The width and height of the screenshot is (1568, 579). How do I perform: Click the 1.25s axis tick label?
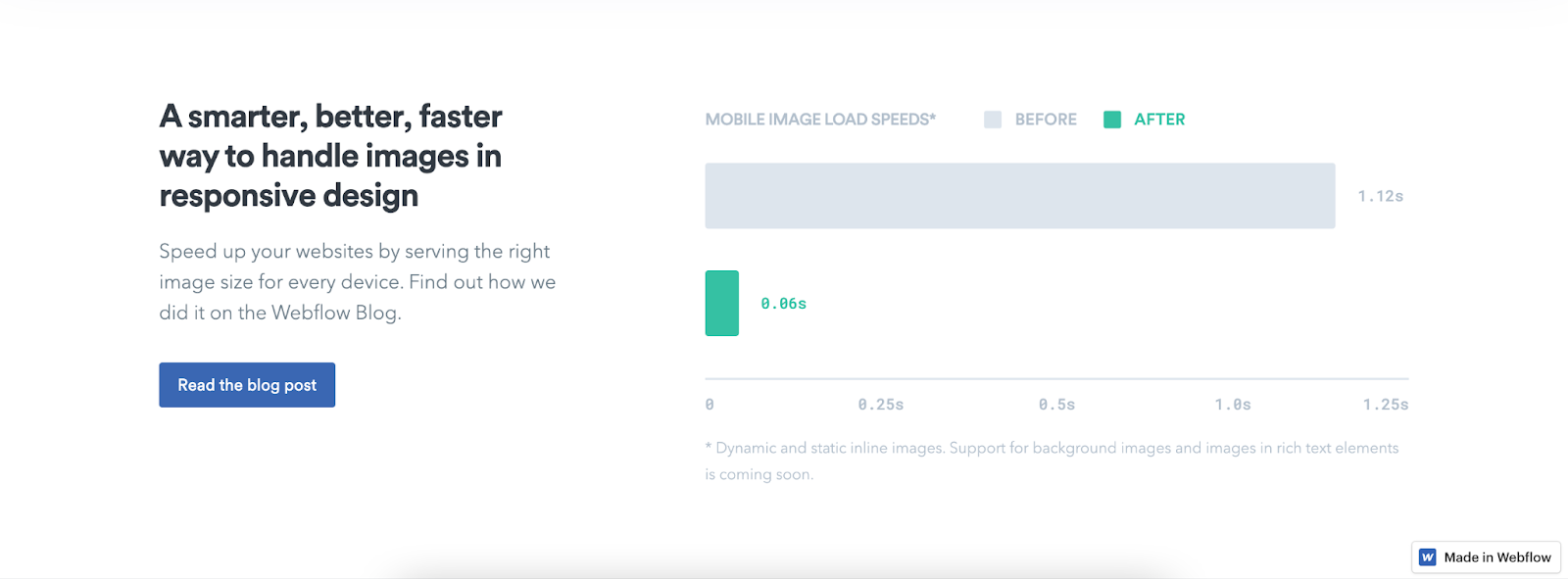[1386, 405]
